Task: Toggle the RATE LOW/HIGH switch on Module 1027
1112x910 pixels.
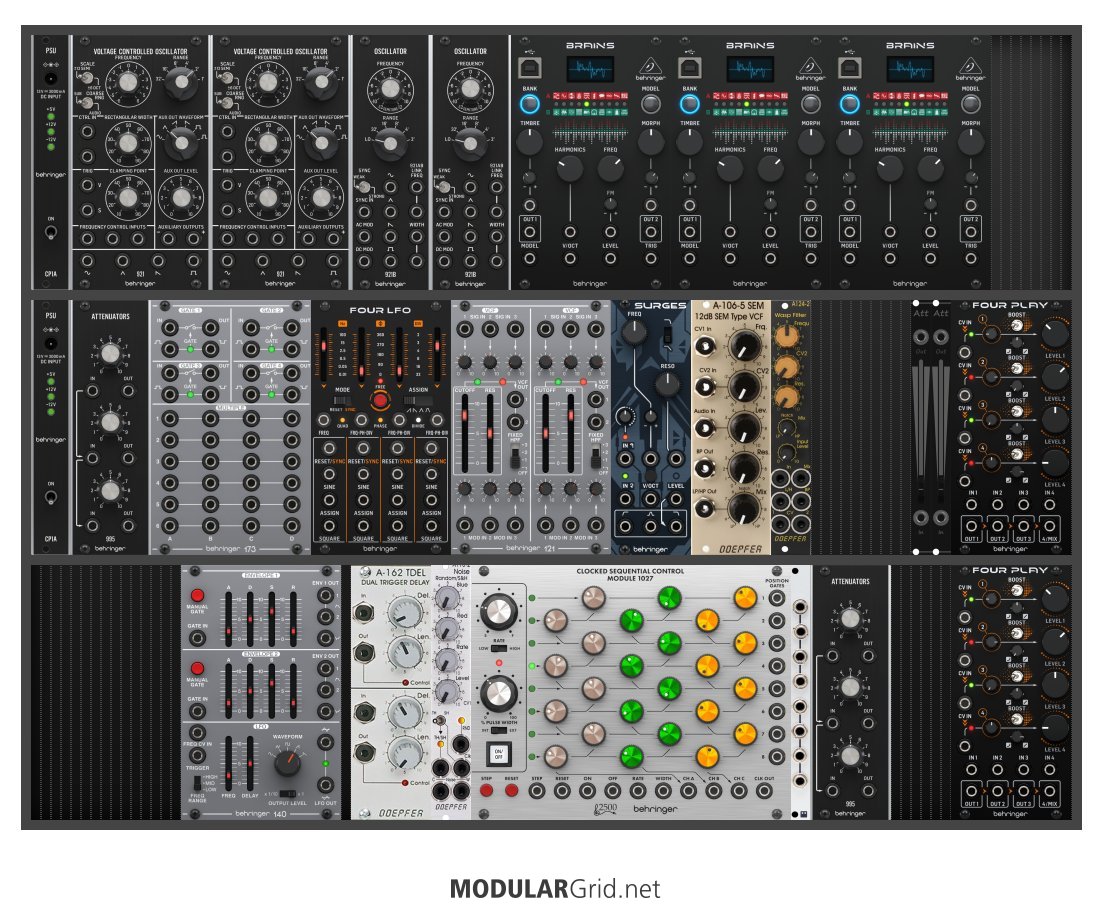Action: click(x=499, y=648)
